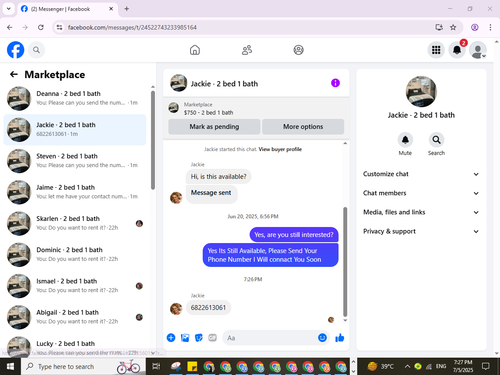Click the Windows taskbar search box
Screen dimensions: 500x375
(x=83, y=366)
